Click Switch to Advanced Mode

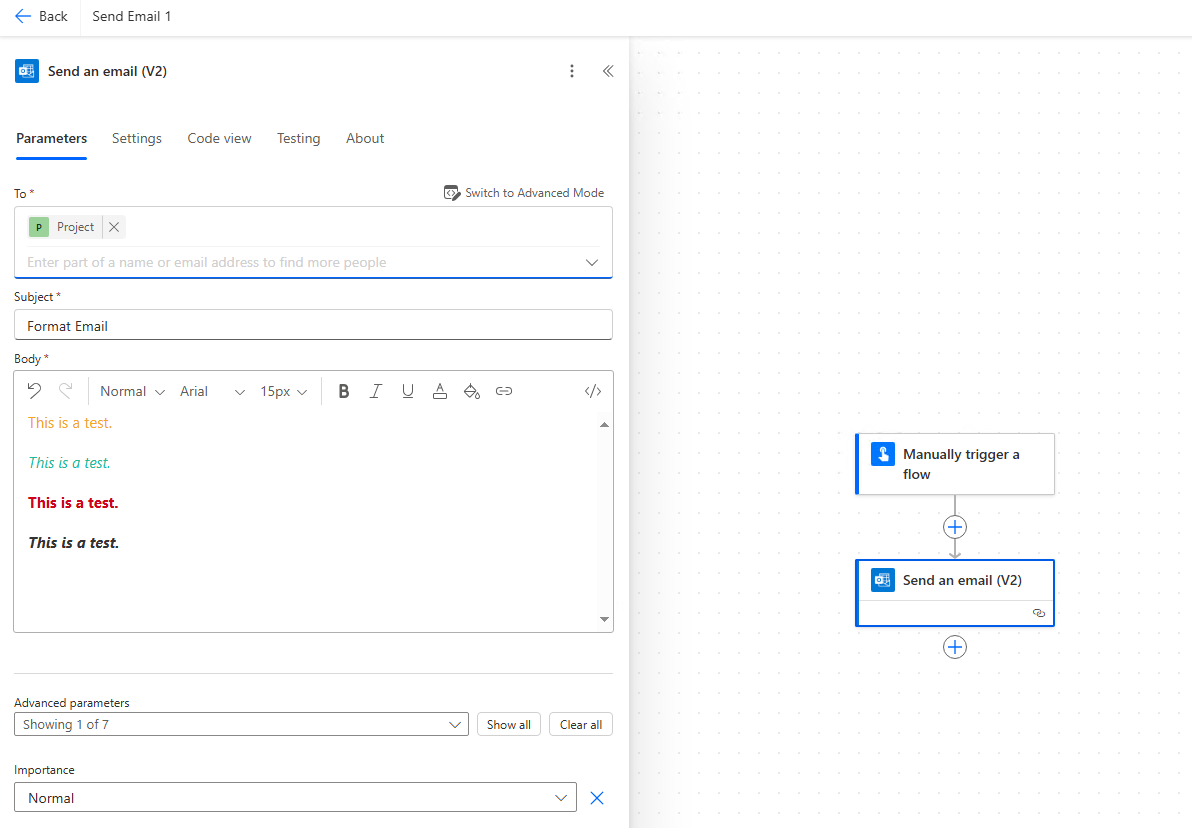click(524, 192)
